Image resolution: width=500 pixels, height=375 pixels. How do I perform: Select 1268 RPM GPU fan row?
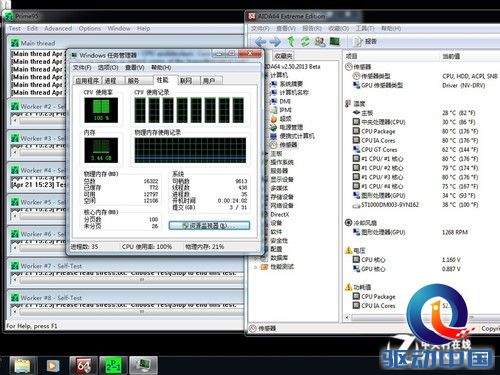coord(411,232)
